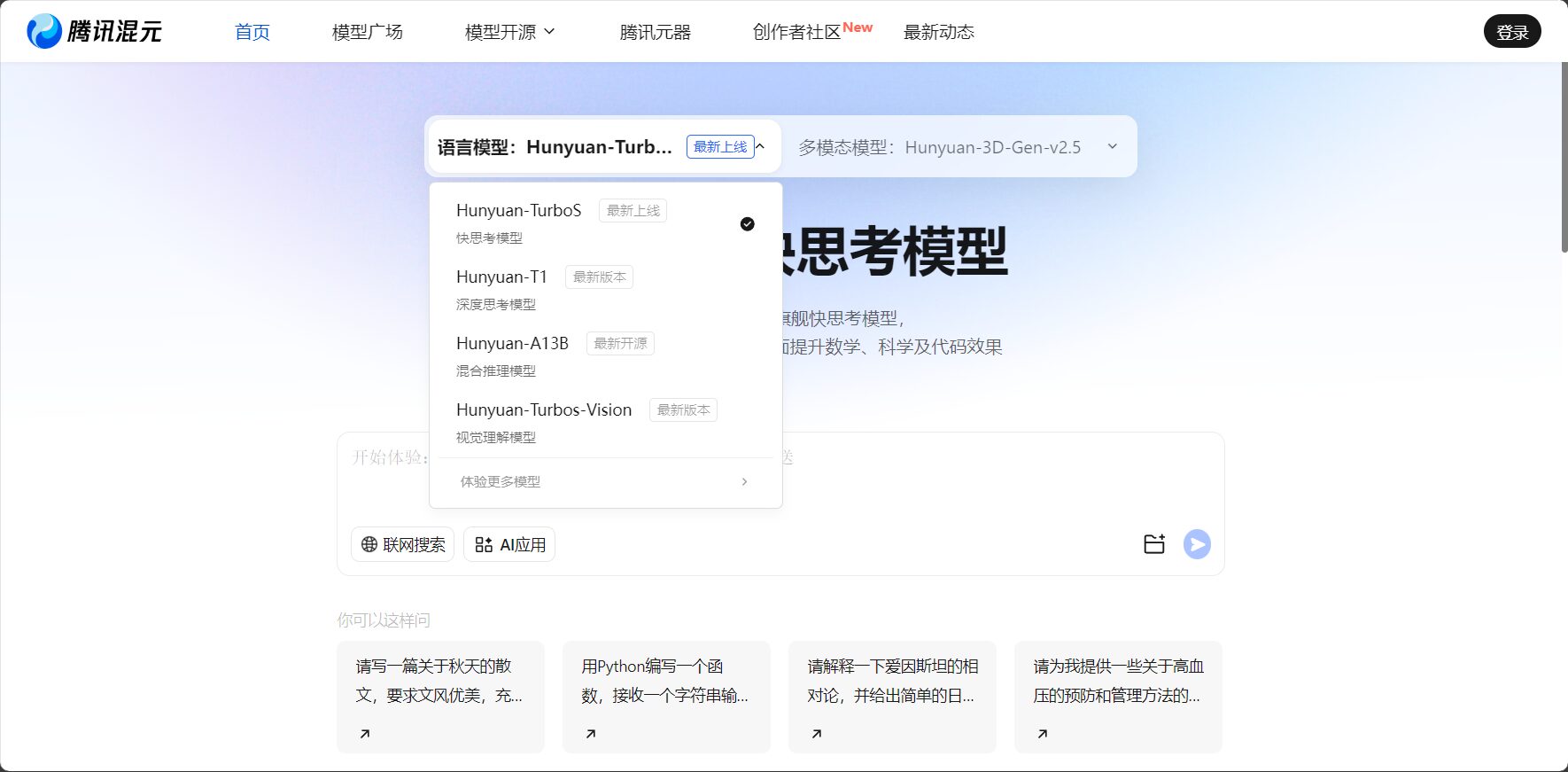Click arrow icon on autumn essay card
Screen dimensions: 1568x772
coord(365,733)
